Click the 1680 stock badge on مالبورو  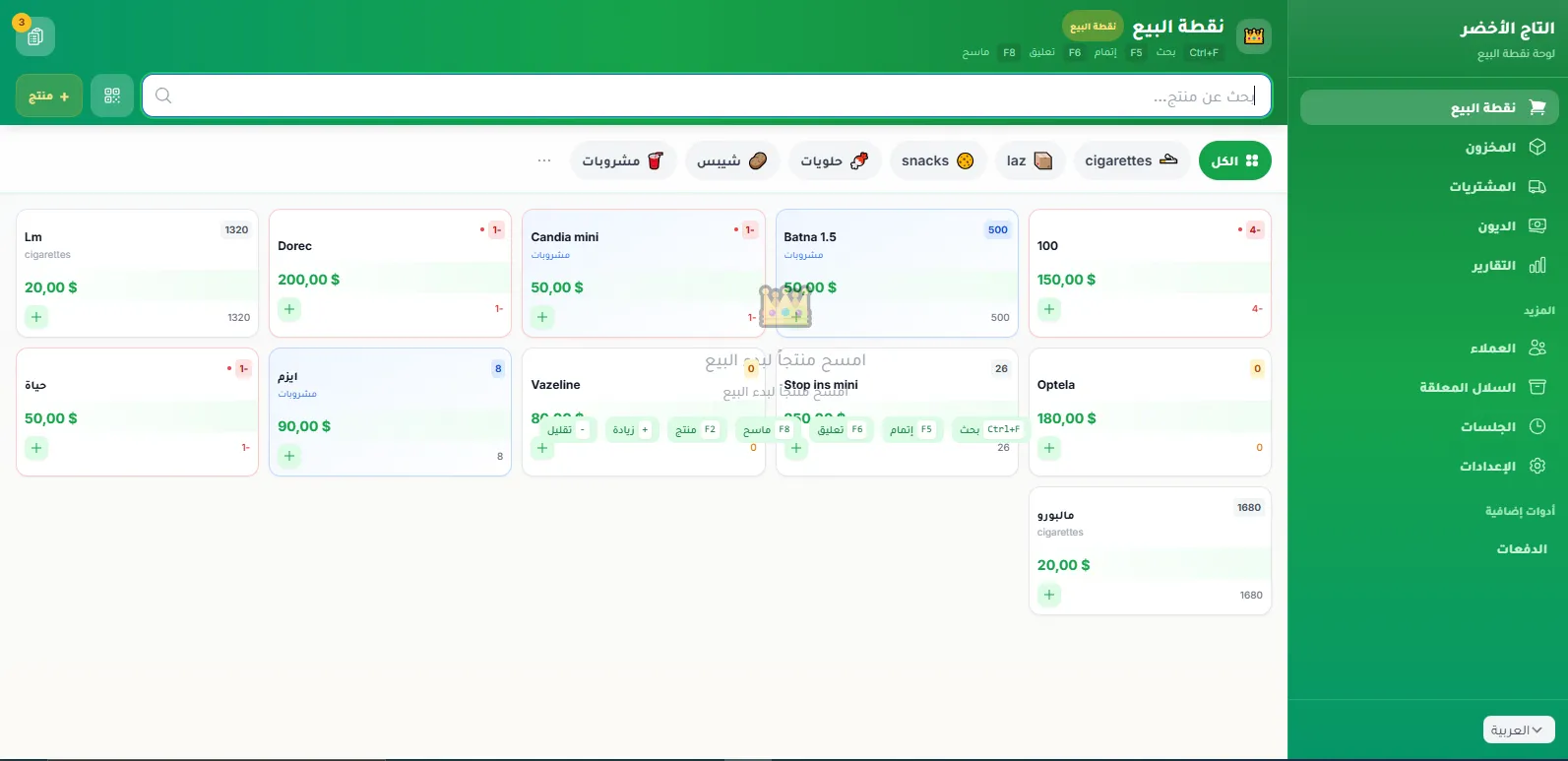(x=1249, y=507)
